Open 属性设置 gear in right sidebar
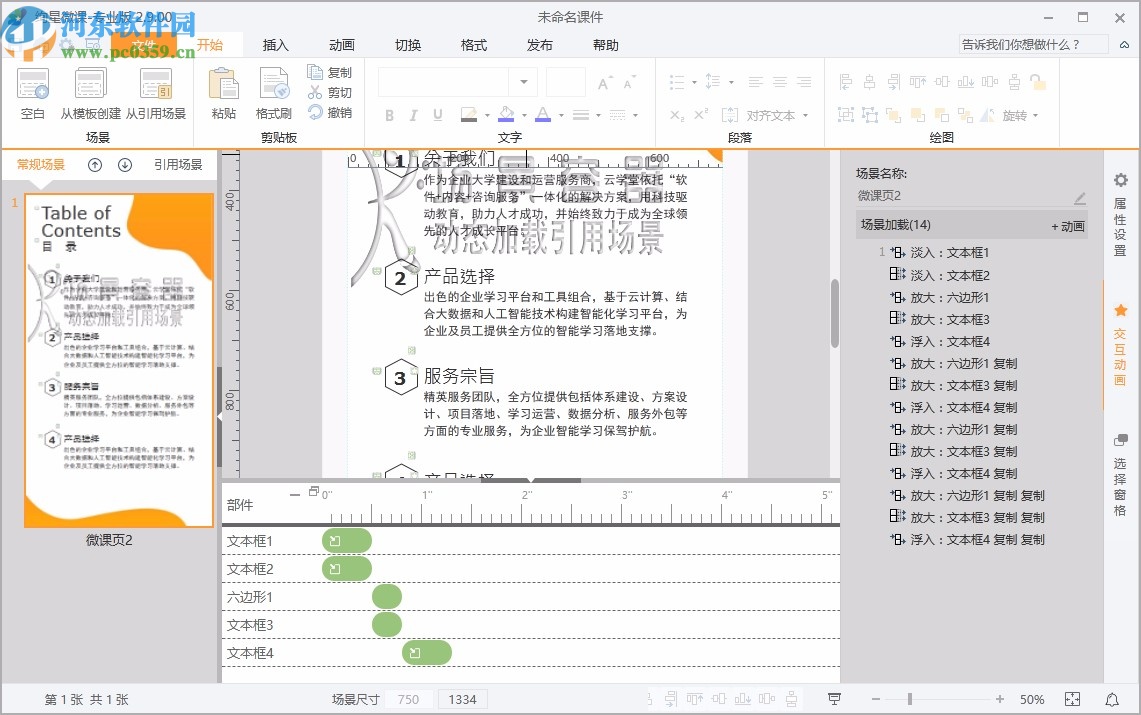 point(1121,181)
